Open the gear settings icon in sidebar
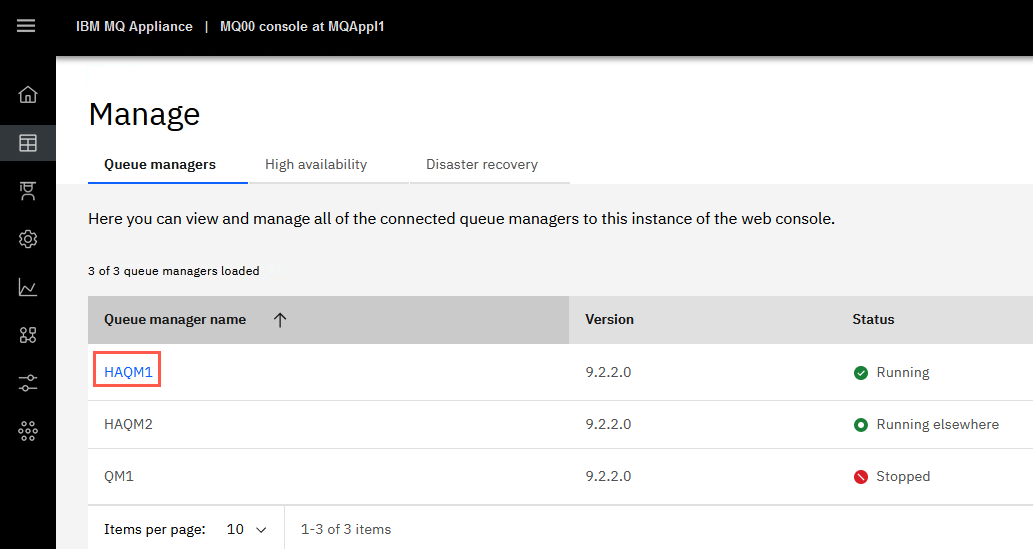Screen dimensions: 1033x549 pos(28,239)
